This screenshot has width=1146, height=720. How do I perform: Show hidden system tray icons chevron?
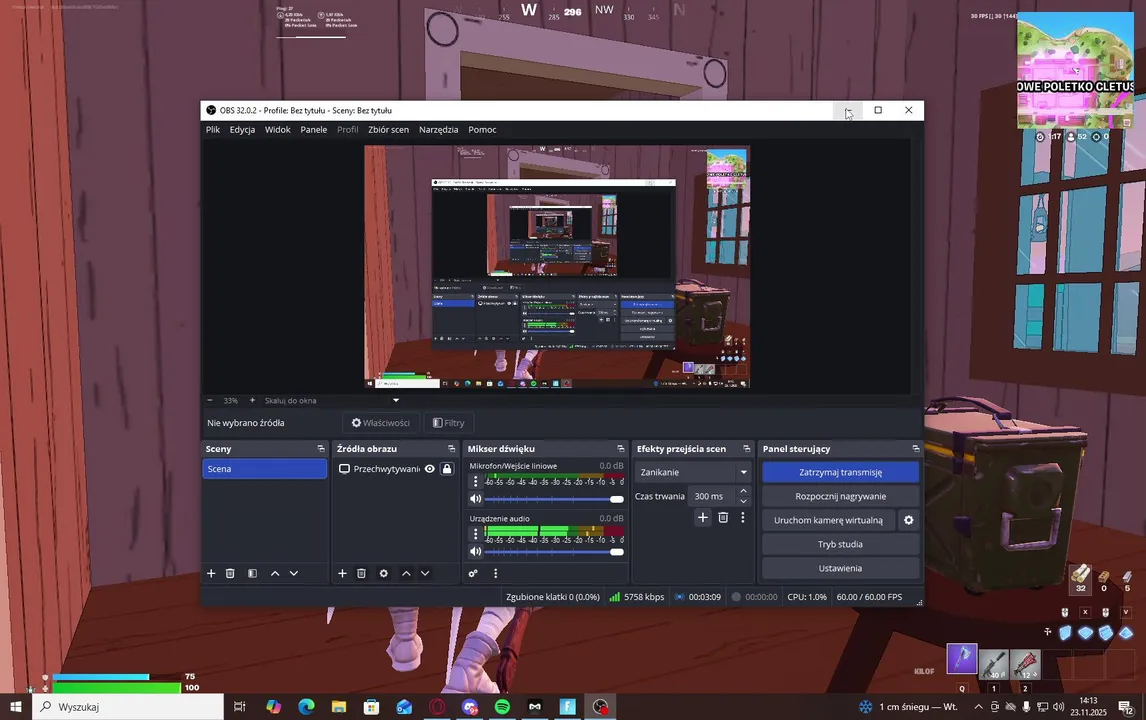[x=978, y=707]
